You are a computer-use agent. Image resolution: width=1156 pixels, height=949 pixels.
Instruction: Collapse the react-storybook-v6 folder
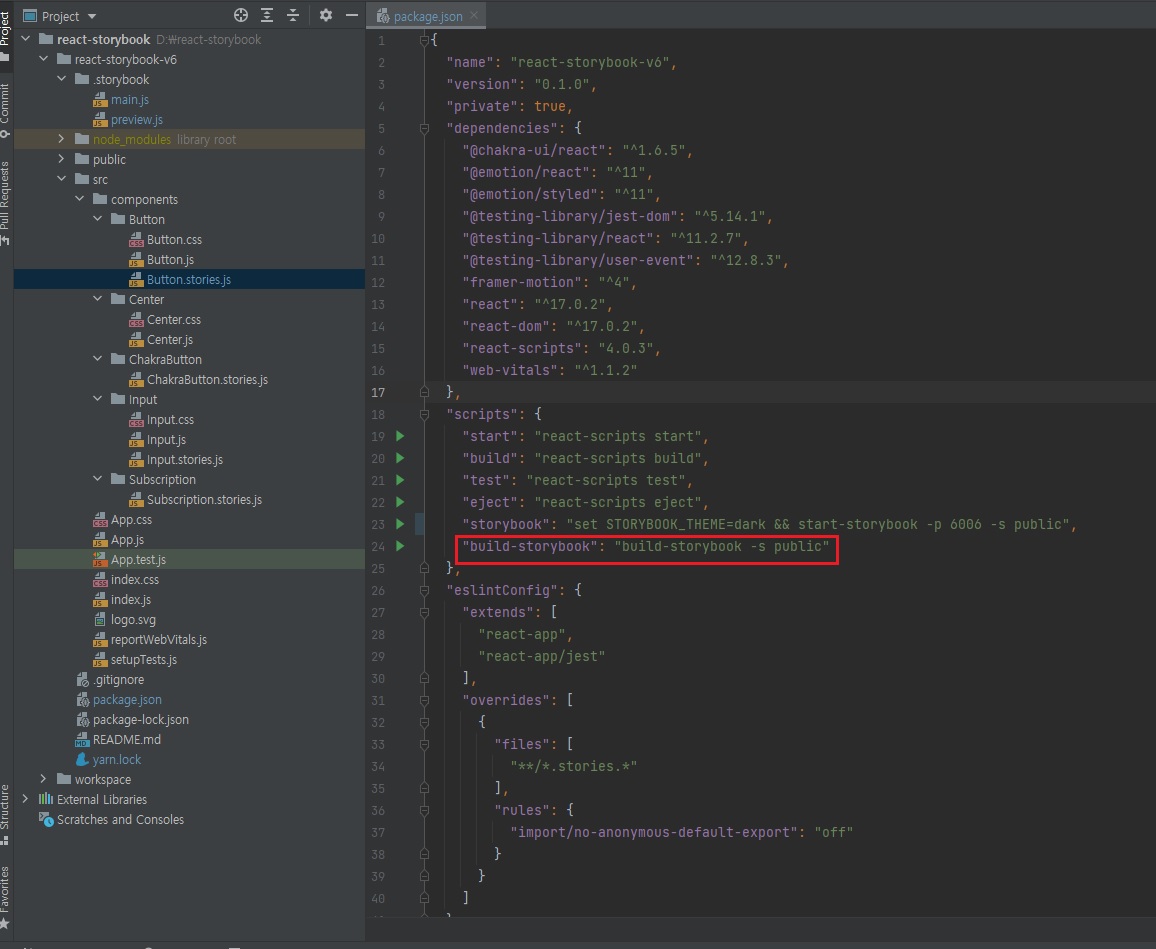point(43,59)
